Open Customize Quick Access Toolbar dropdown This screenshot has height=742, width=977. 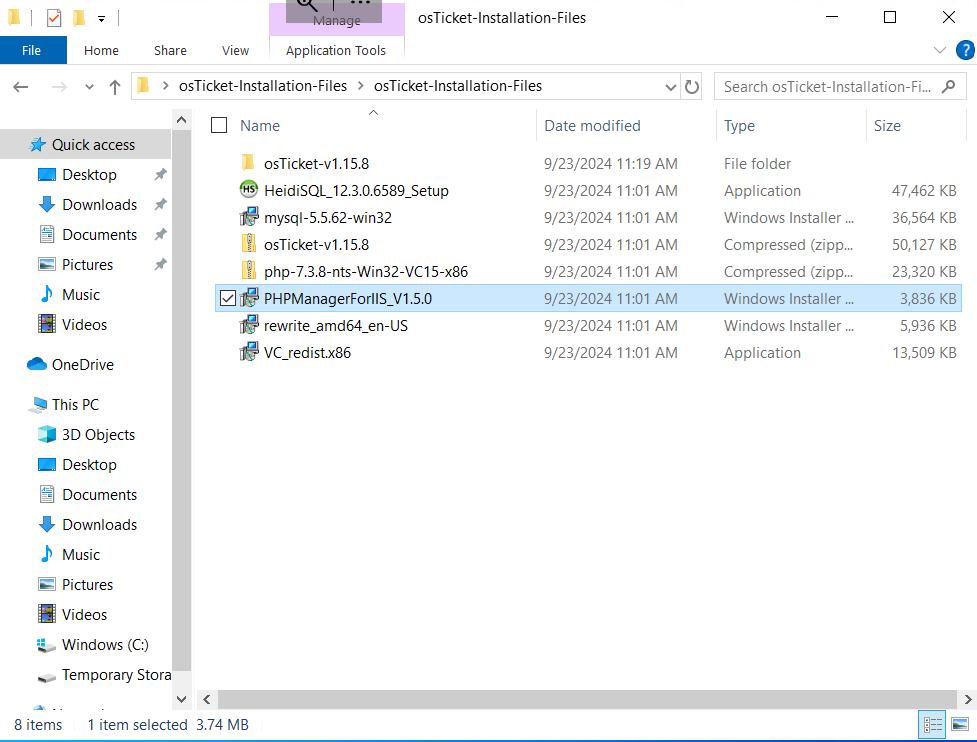101,19
